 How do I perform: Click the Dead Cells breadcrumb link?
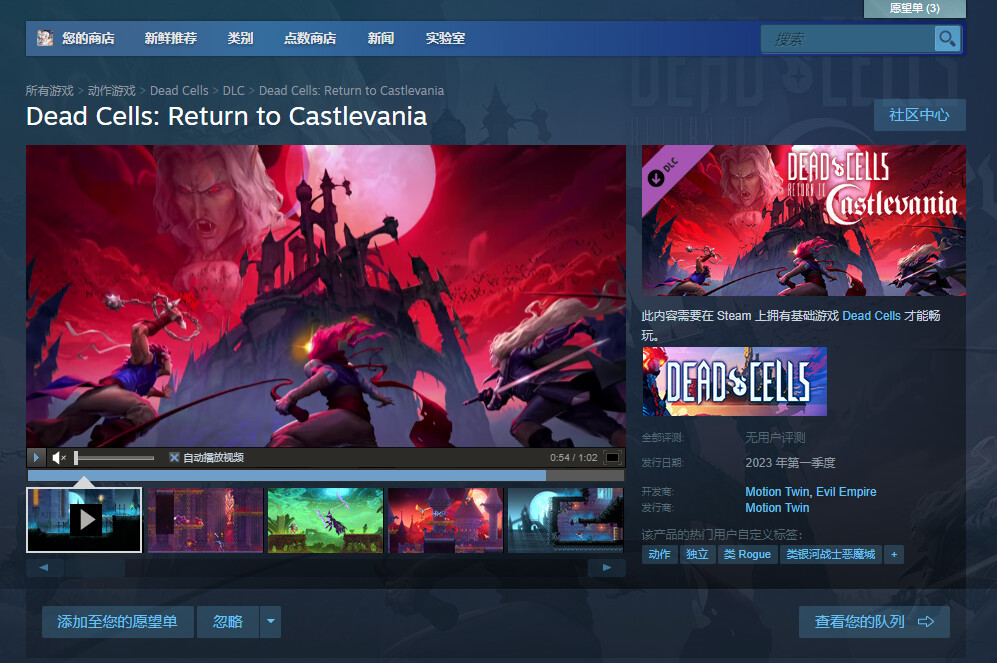(179, 90)
